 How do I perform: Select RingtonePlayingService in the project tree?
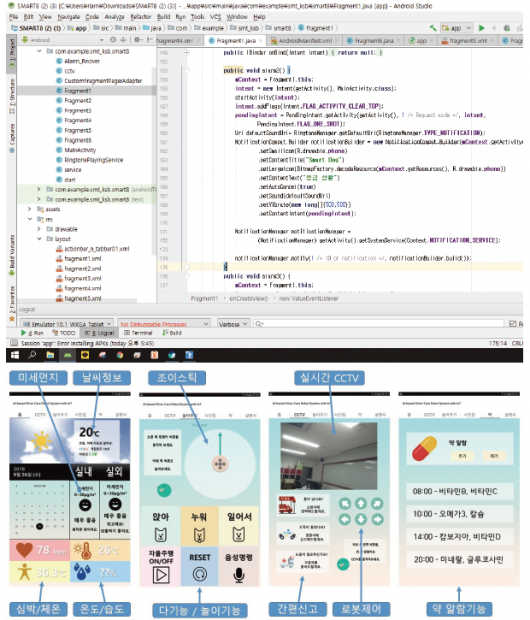pos(94,160)
